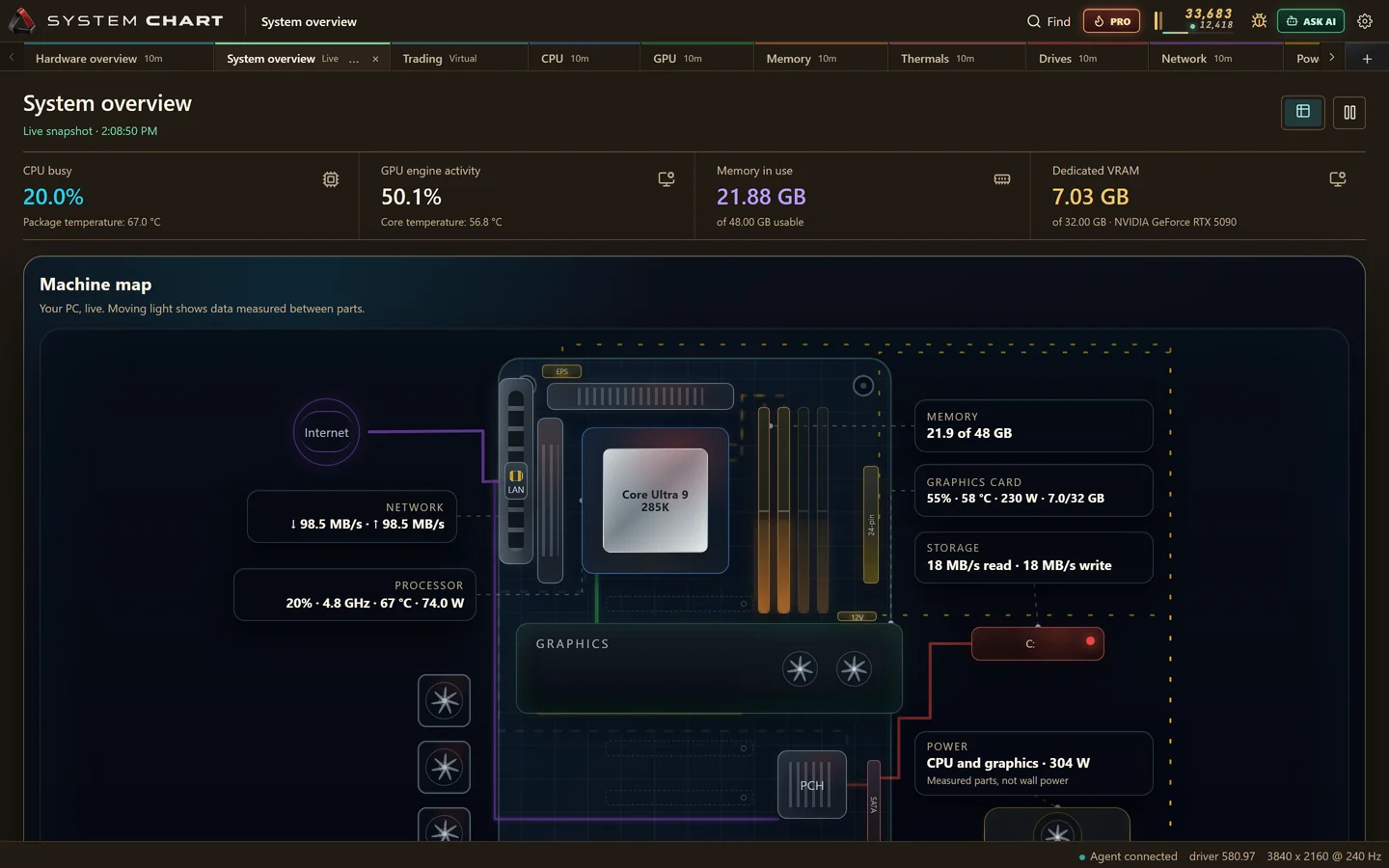Click the Agent connected status indicator
Viewport: 1389px width, 868px height.
pyautogui.click(x=1128, y=856)
